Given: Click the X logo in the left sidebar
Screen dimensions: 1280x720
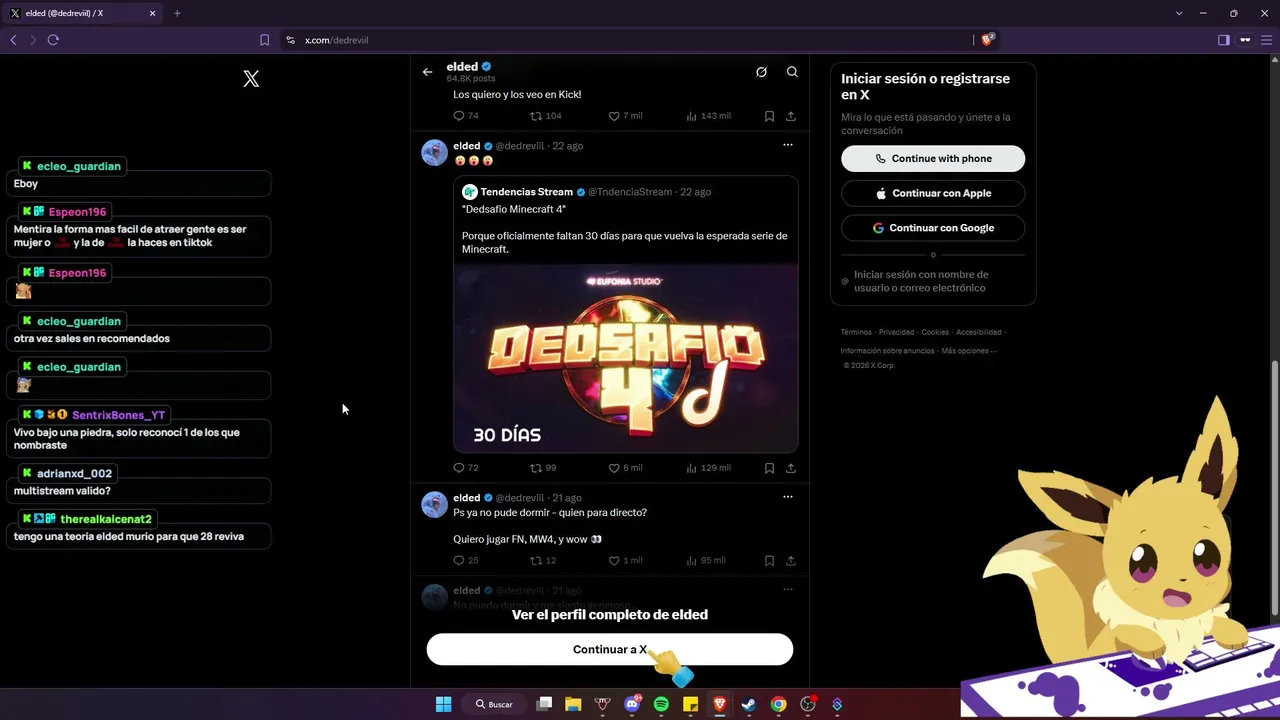Looking at the screenshot, I should [251, 79].
